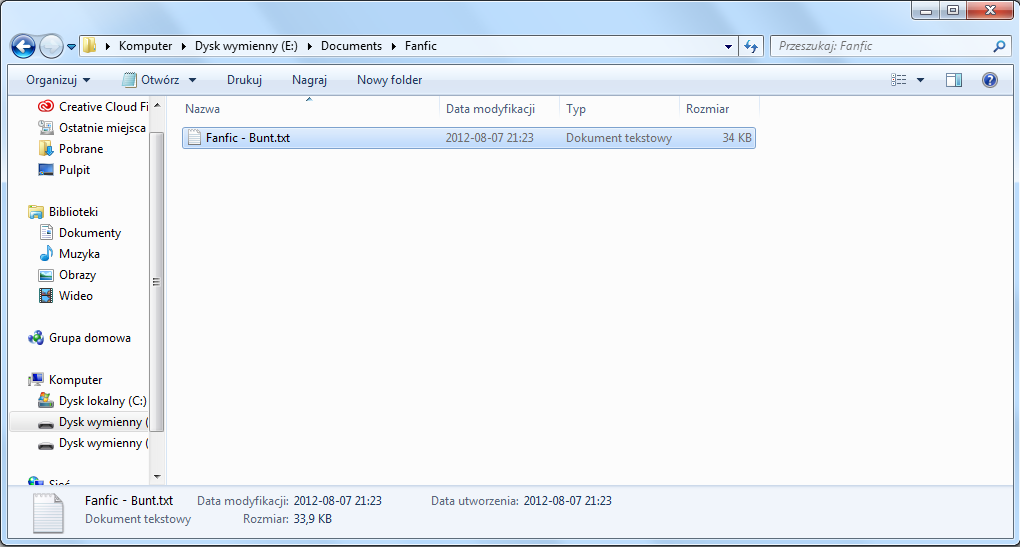Open the recent locations dropdown arrow
The image size is (1020, 547).
71,47
